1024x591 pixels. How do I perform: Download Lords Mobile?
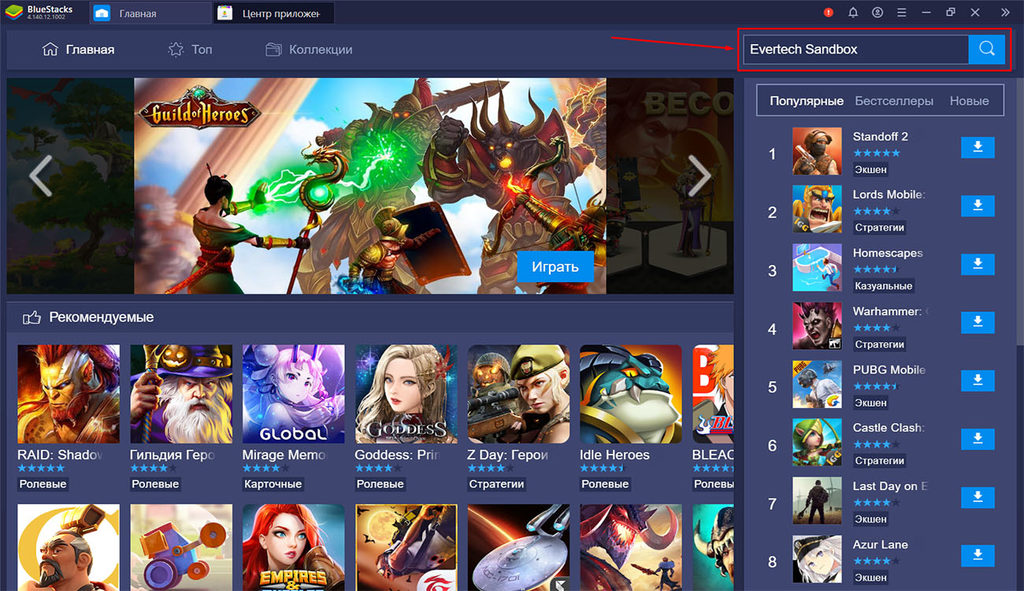978,206
